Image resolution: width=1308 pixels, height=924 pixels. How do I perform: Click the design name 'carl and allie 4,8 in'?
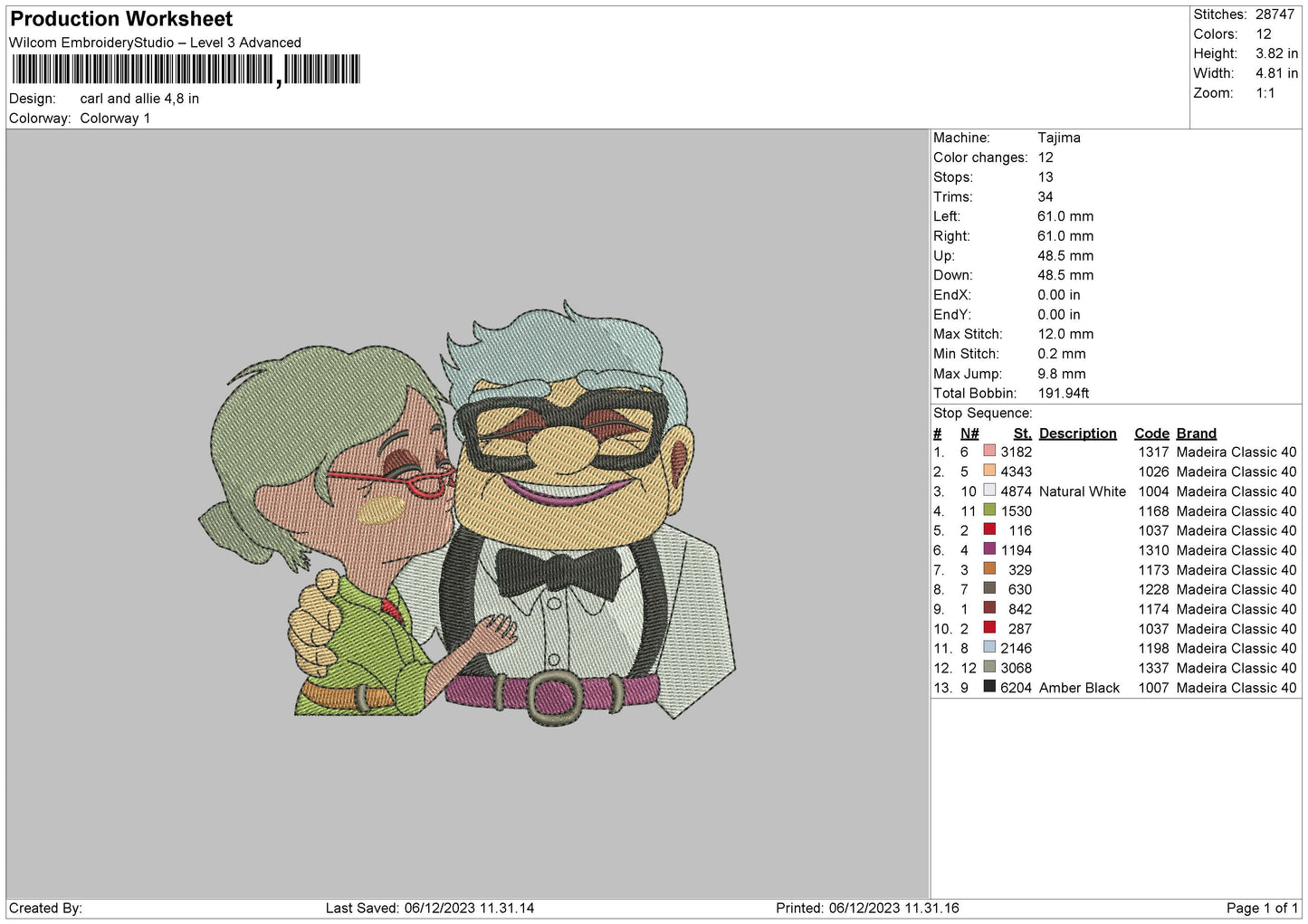coord(139,99)
